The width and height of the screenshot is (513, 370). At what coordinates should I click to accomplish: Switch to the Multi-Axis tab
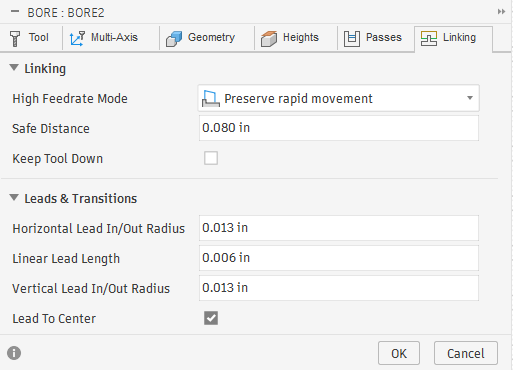pyautogui.click(x=111, y=38)
